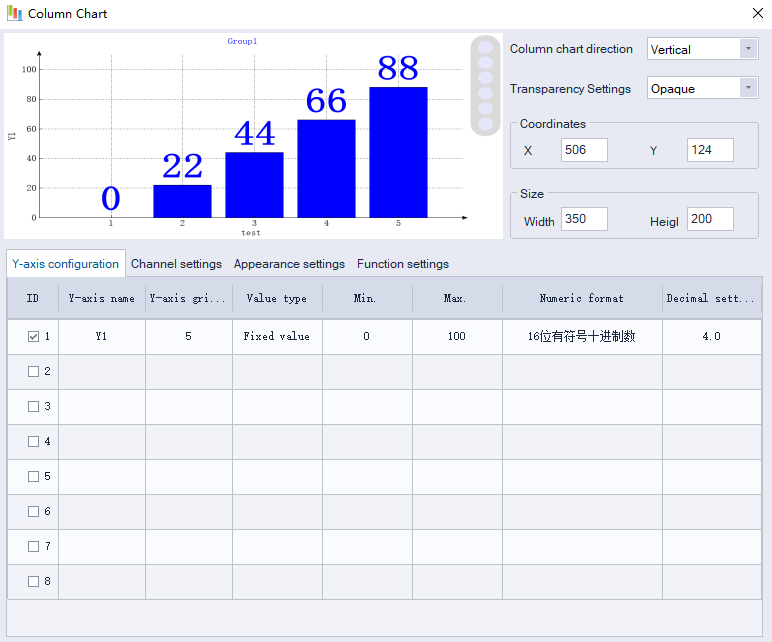Click the Min. column header
The image size is (772, 642).
click(367, 298)
